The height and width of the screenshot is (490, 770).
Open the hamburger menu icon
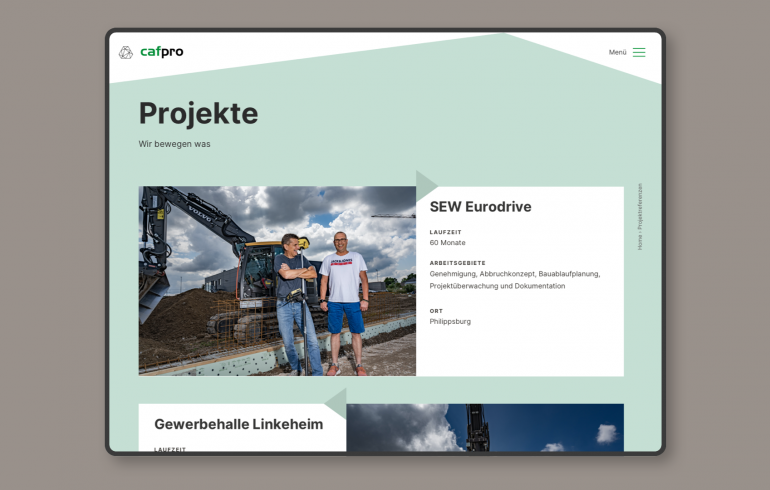639,52
